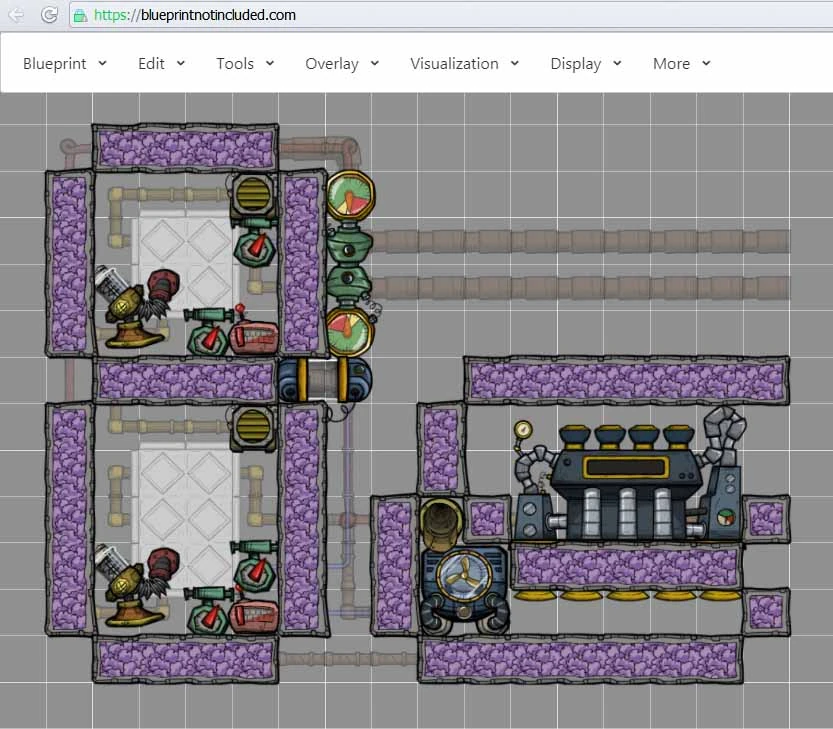Select the gas vent in upper room

[x=253, y=195]
